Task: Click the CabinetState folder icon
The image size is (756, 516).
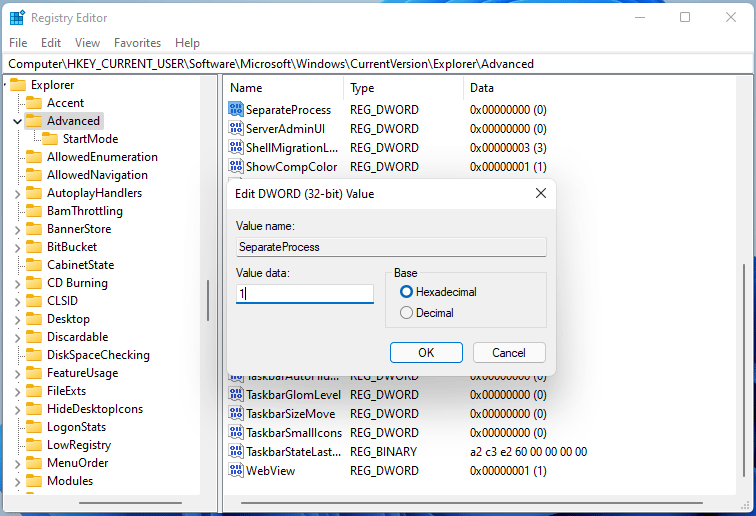Action: (x=34, y=265)
